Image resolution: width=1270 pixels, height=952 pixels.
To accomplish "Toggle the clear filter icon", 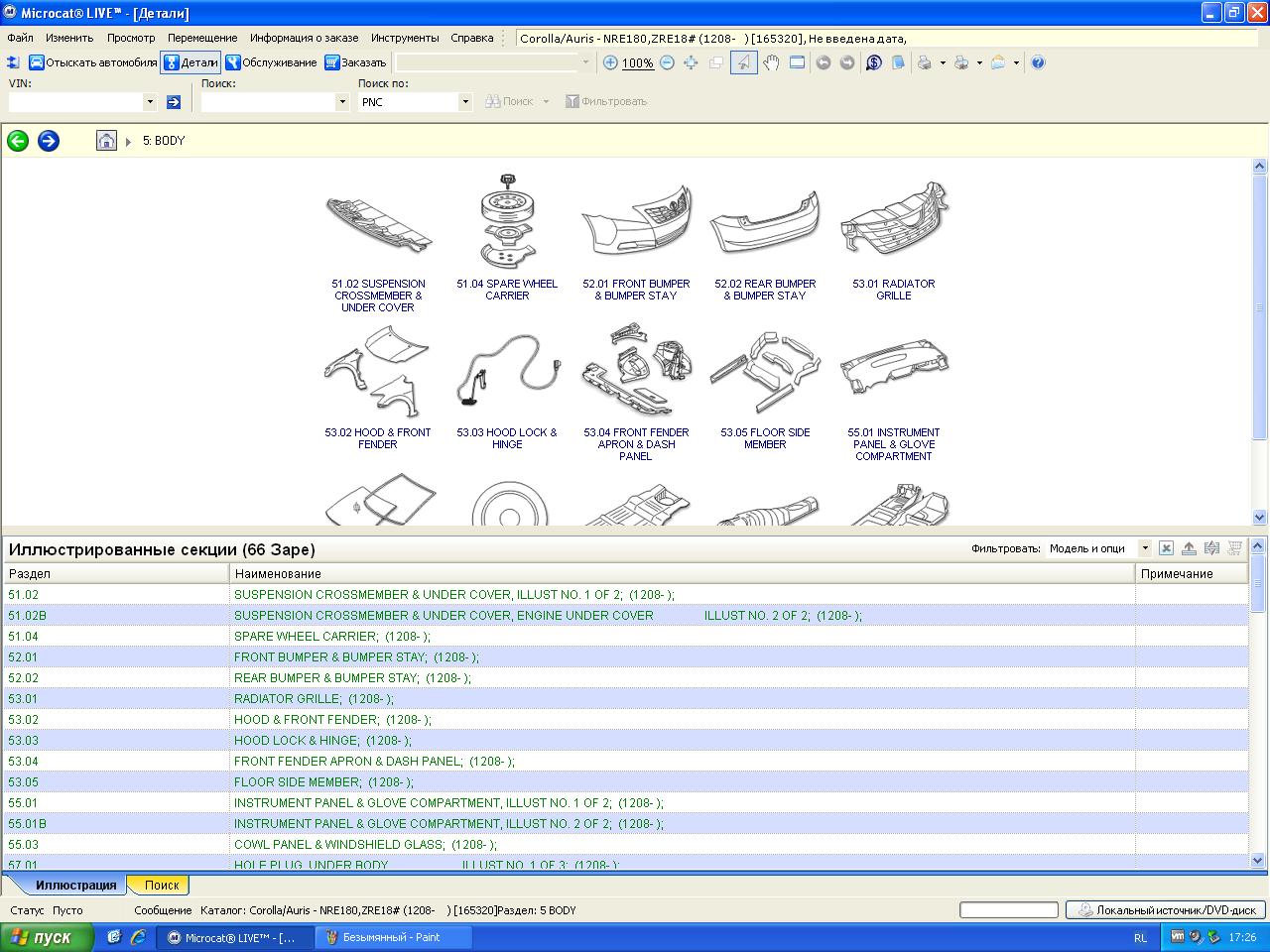I will tap(1166, 548).
